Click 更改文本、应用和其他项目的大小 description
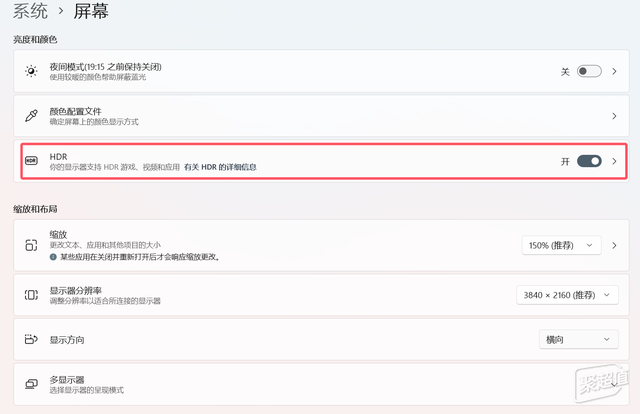This screenshot has height=414, width=640. 105,245
